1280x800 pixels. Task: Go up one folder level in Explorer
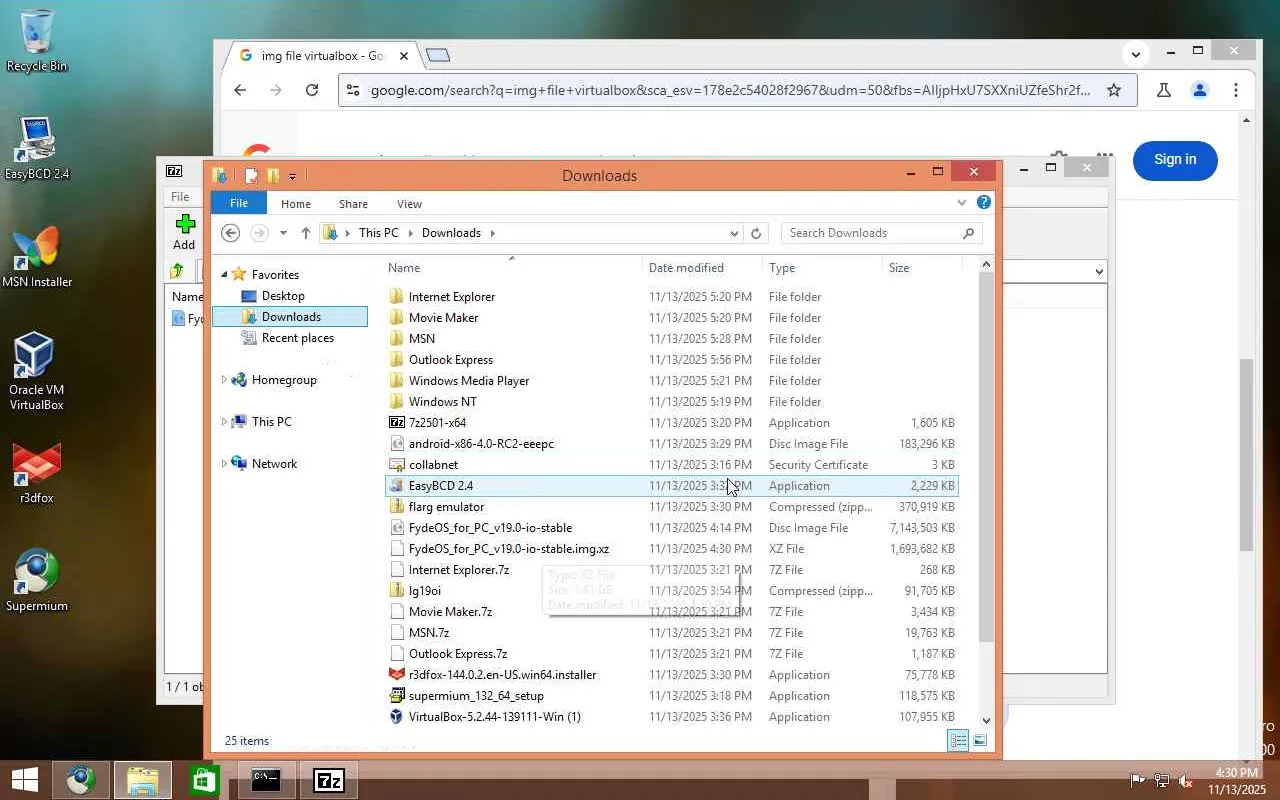306,233
